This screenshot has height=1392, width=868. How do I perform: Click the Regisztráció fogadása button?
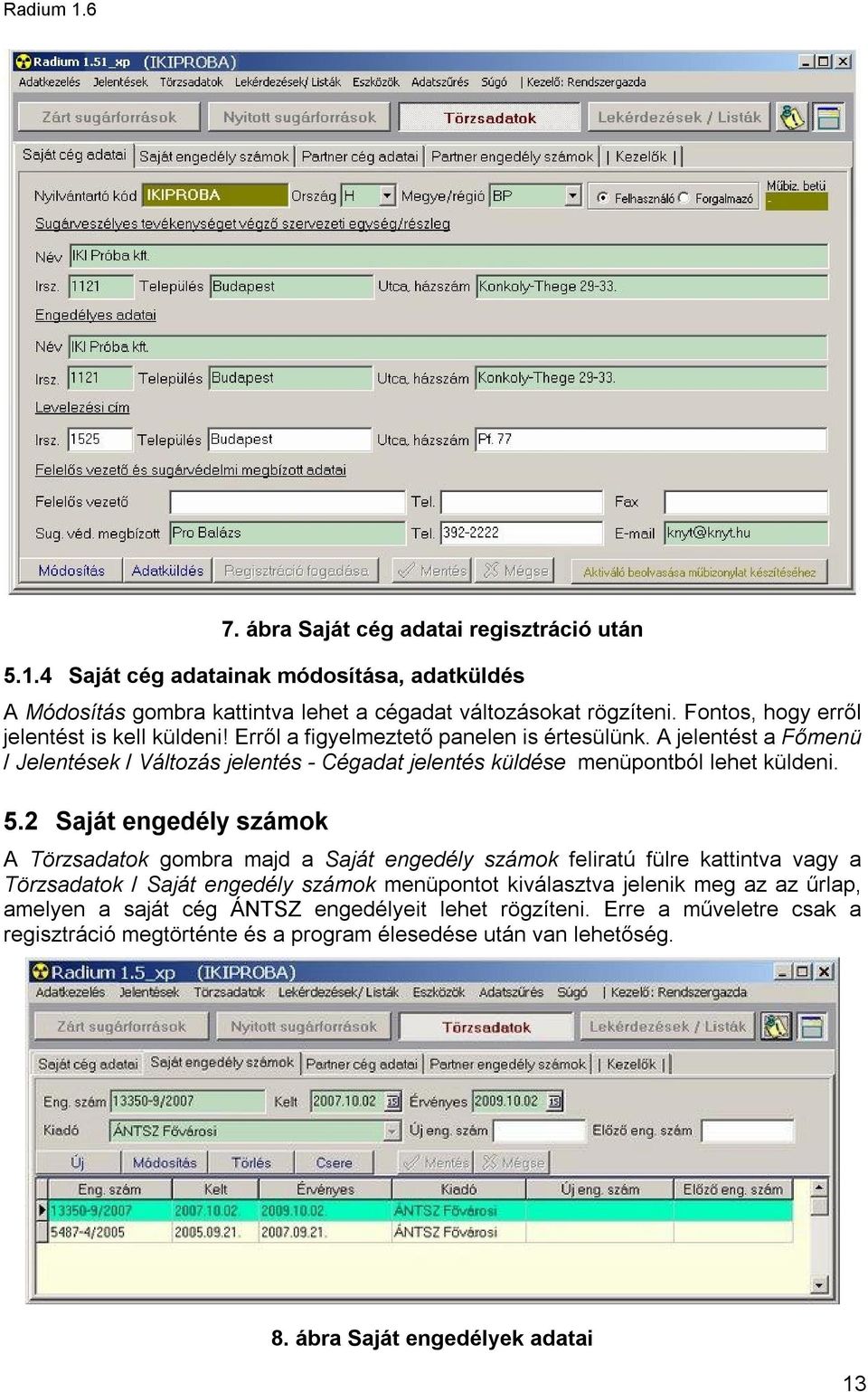click(297, 571)
